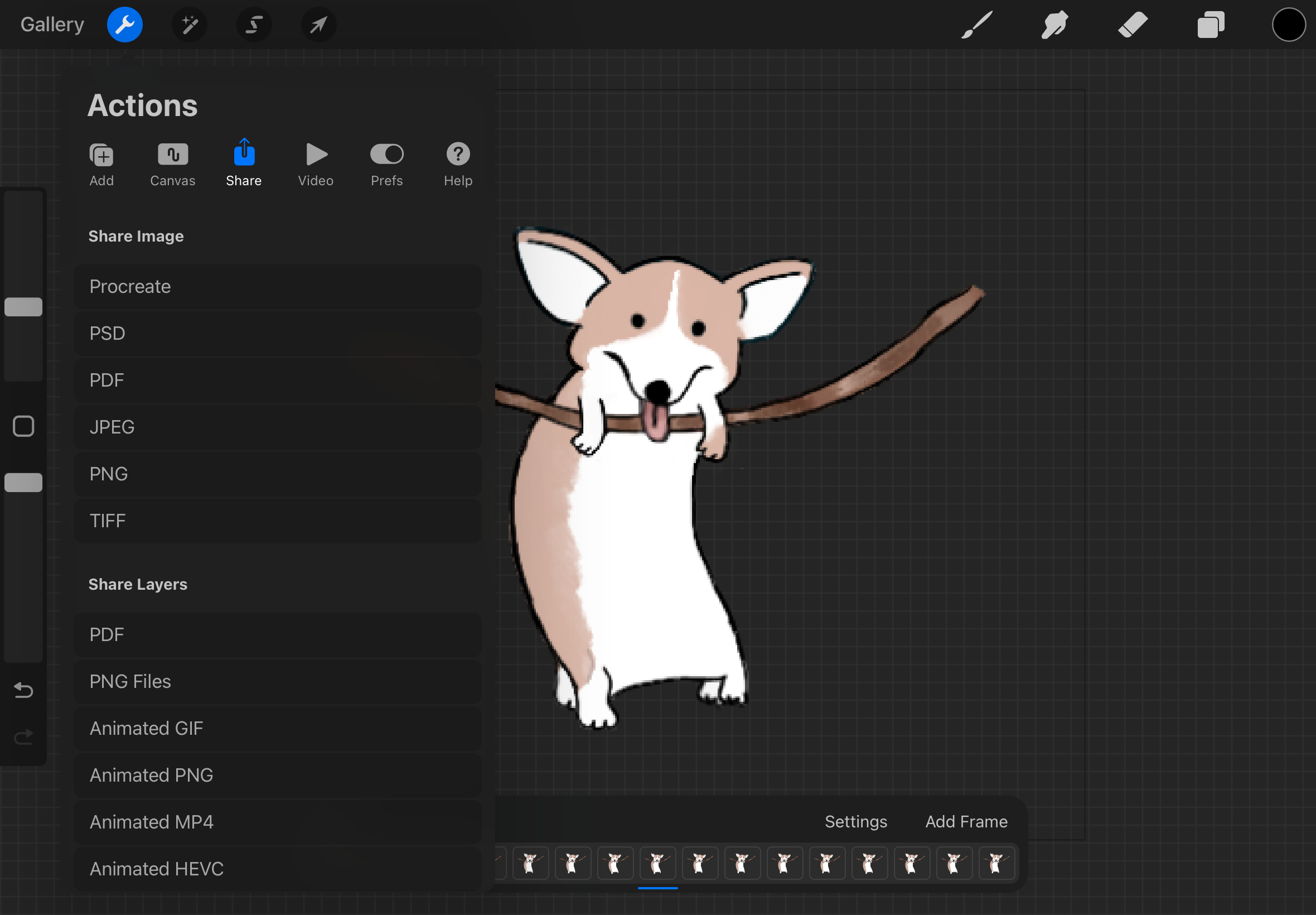Export layers as Animated GIF
Viewport: 1316px width, 915px height.
pyautogui.click(x=277, y=728)
